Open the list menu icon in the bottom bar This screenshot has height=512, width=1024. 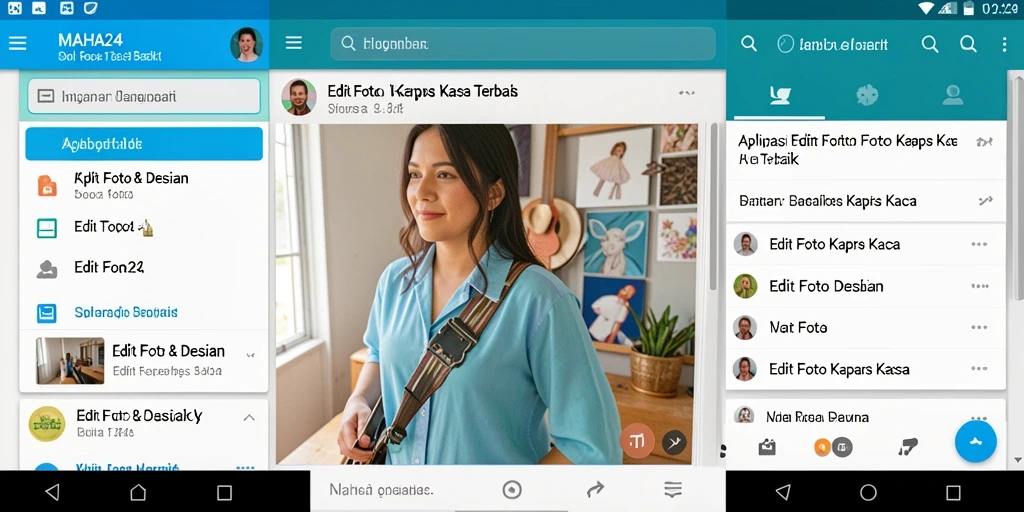(x=673, y=489)
